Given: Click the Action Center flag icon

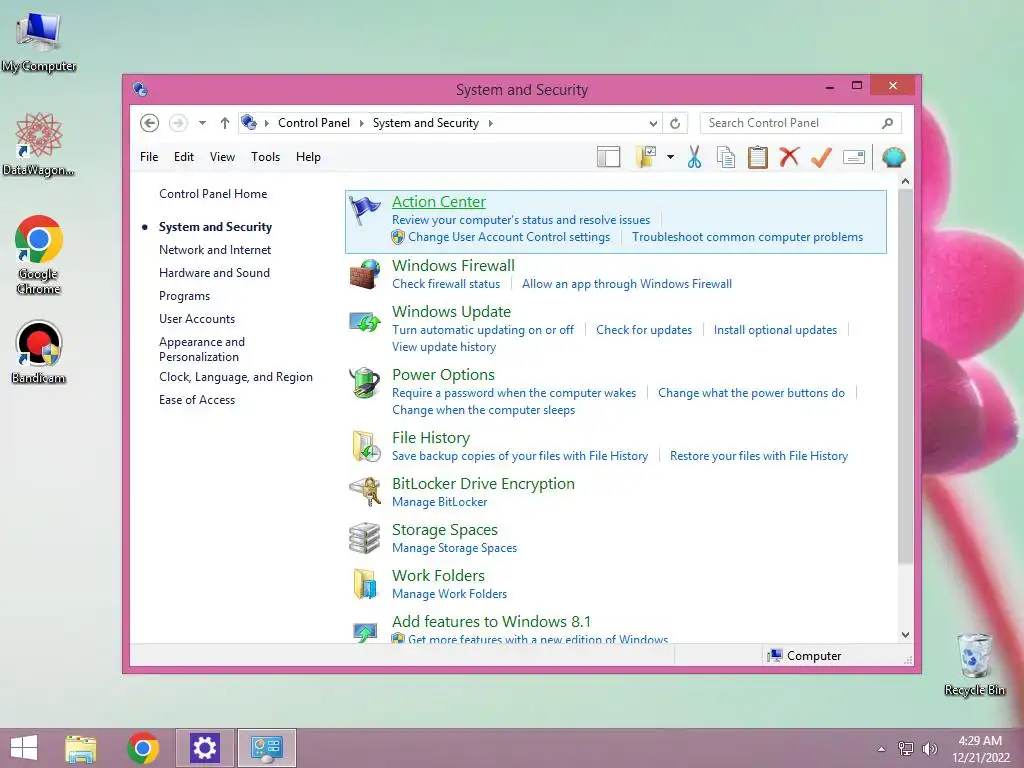Looking at the screenshot, I should (x=364, y=210).
